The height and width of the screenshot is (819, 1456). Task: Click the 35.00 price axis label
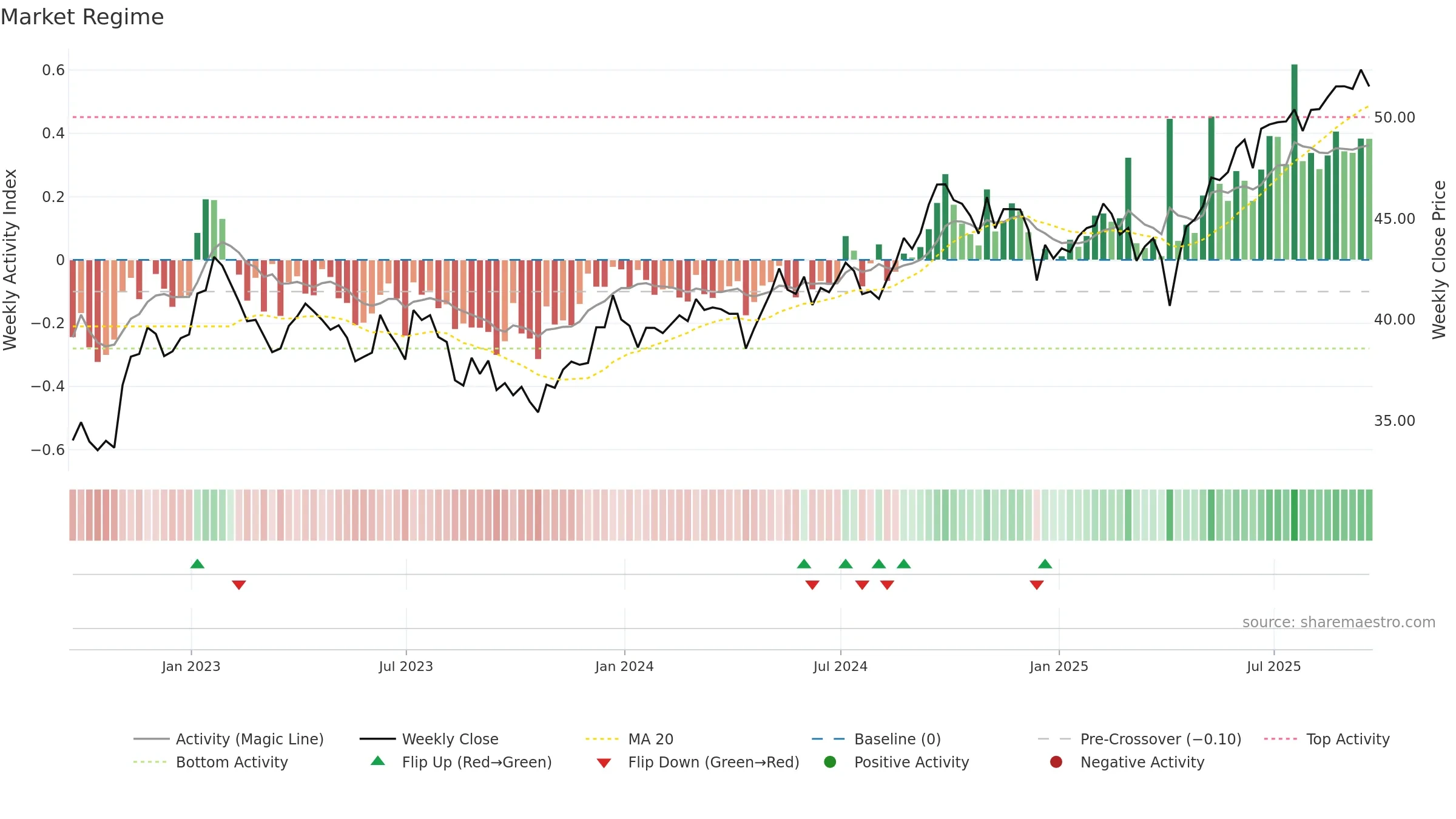pos(1394,421)
